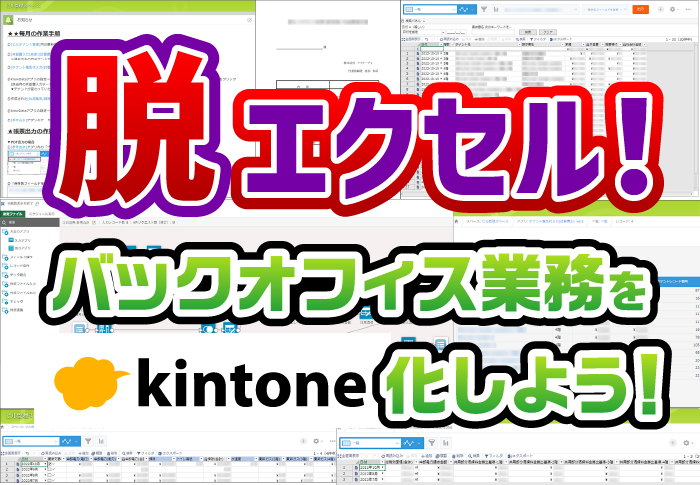Open the date condition dropdown in the top-right search panel
The width and height of the screenshot is (700, 485).
424,32
